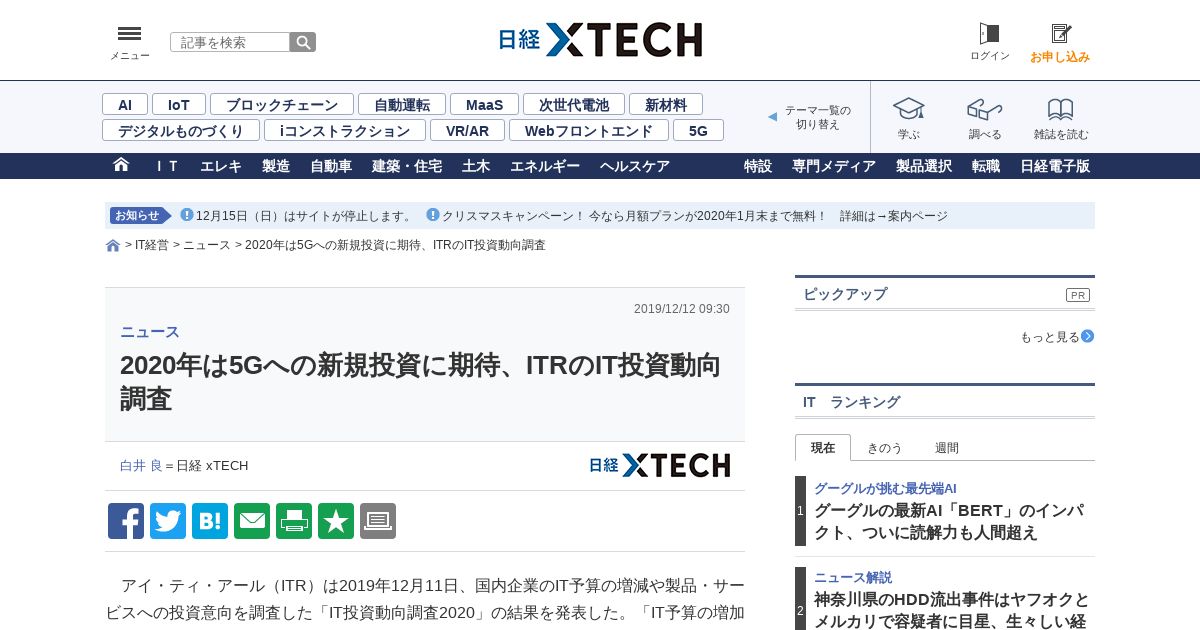This screenshot has width=1200, height=630.
Task: Open the 製造 navigation menu
Action: point(276,166)
